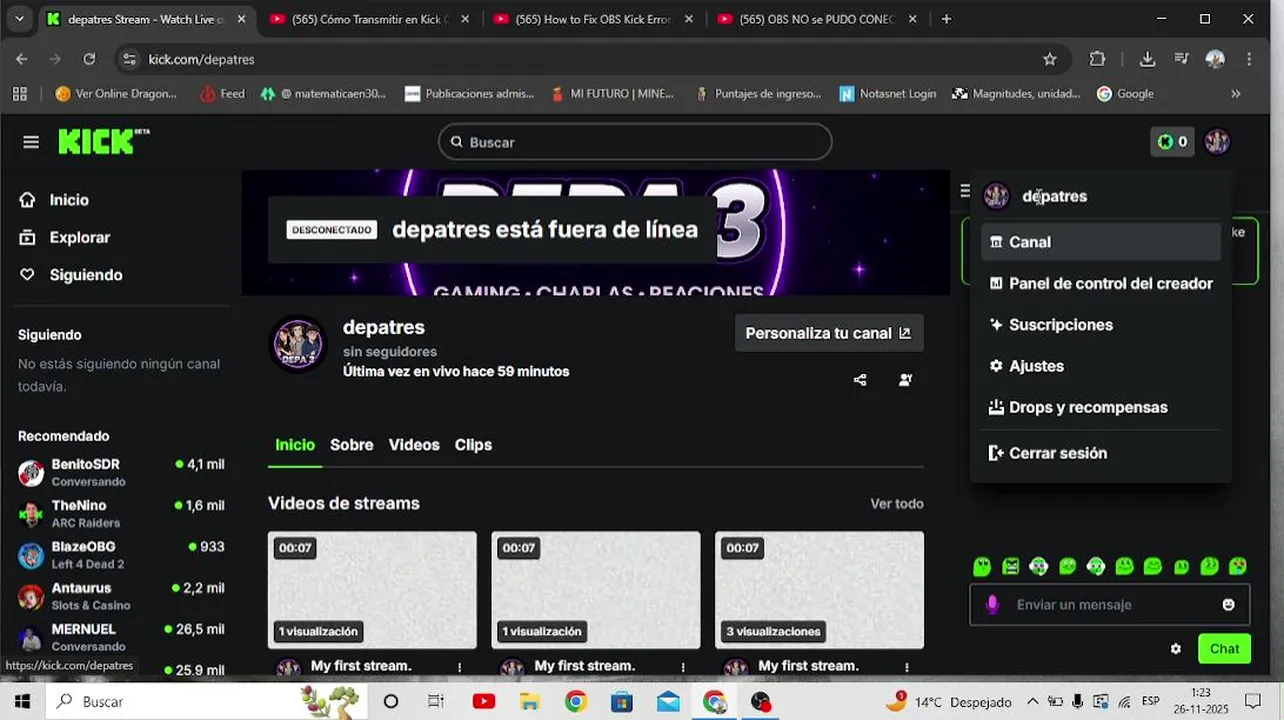The height and width of the screenshot is (720, 1284).
Task: Bookmark this page with the star icon
Action: tap(1050, 59)
